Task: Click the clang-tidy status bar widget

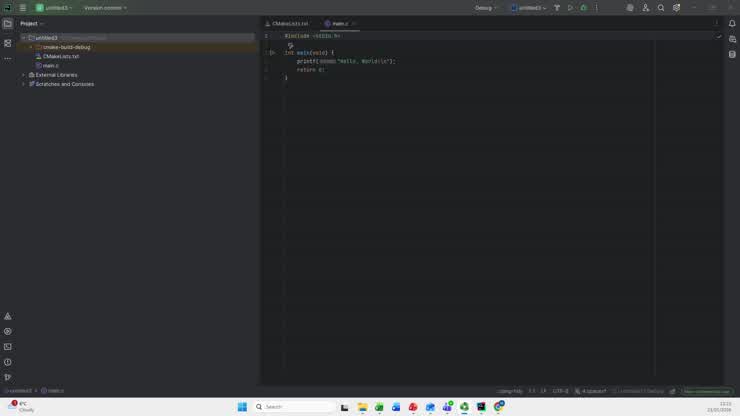Action: coord(510,391)
